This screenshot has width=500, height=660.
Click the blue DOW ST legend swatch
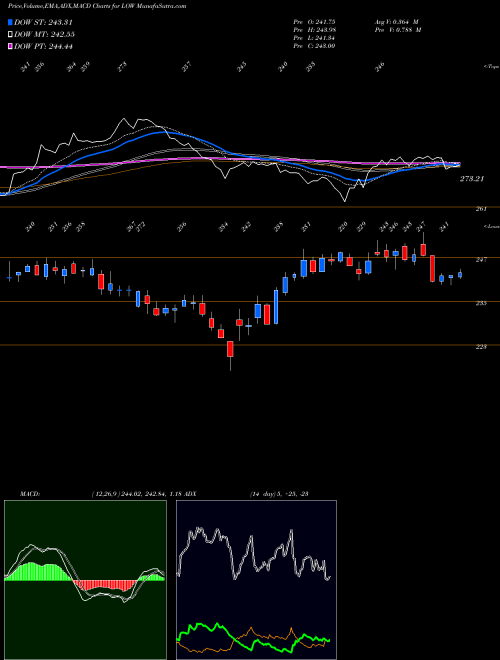coord(10,22)
